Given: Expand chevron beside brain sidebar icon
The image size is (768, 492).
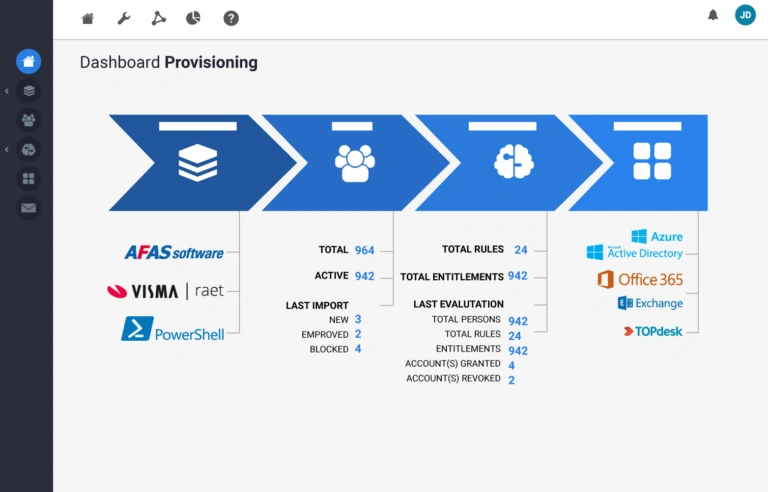Looking at the screenshot, I should [x=7, y=150].
